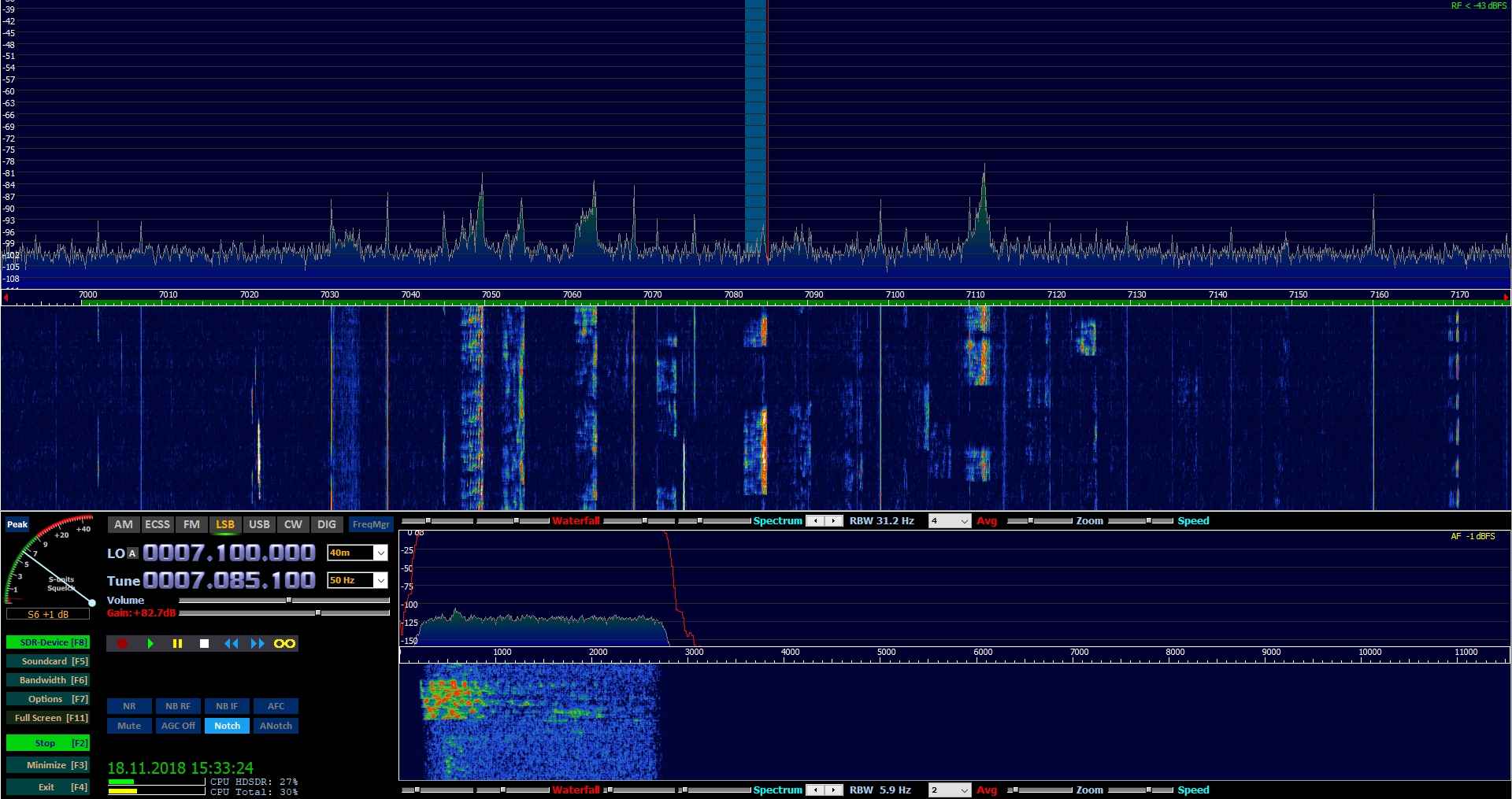Open the 50 Hz step dropdown
1512x799 pixels.
tap(380, 580)
